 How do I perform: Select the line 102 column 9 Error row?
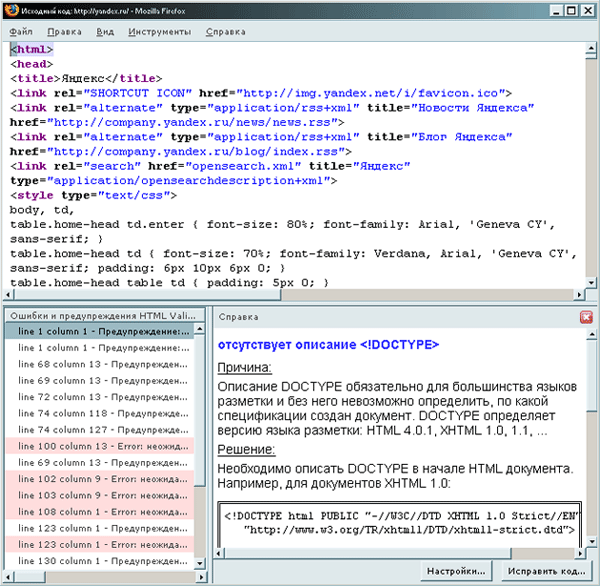tap(100, 479)
